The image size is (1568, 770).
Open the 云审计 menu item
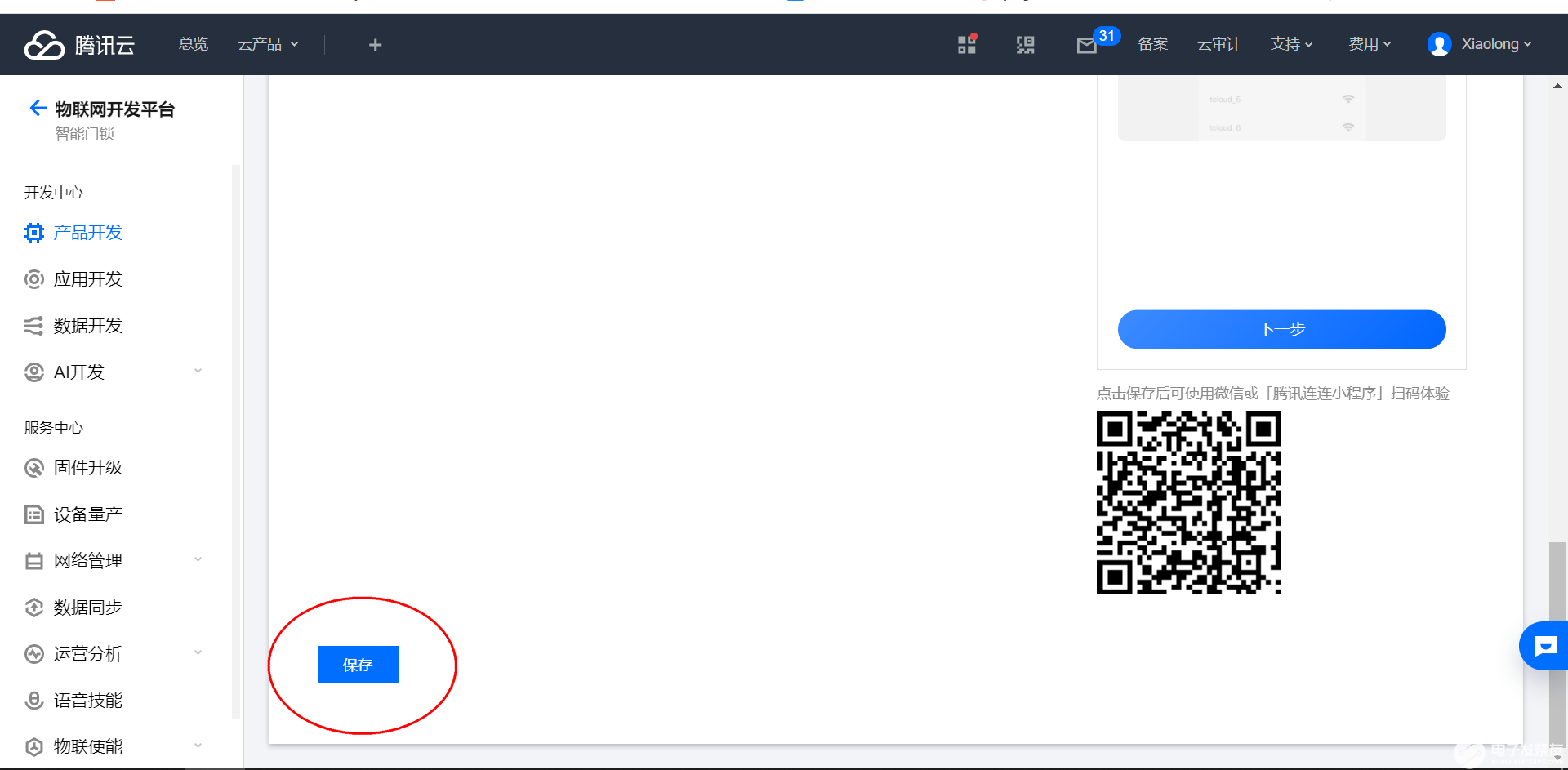[1218, 44]
